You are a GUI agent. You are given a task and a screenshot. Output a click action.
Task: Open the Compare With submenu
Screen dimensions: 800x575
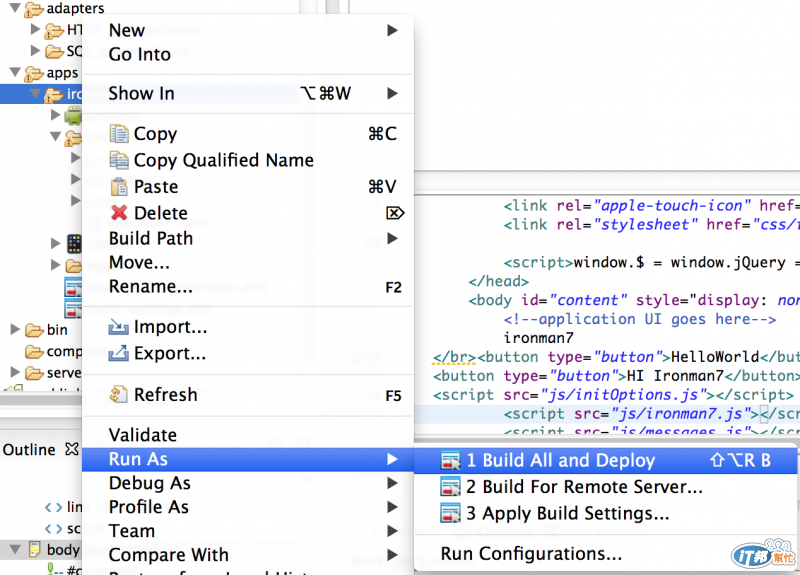pos(247,555)
